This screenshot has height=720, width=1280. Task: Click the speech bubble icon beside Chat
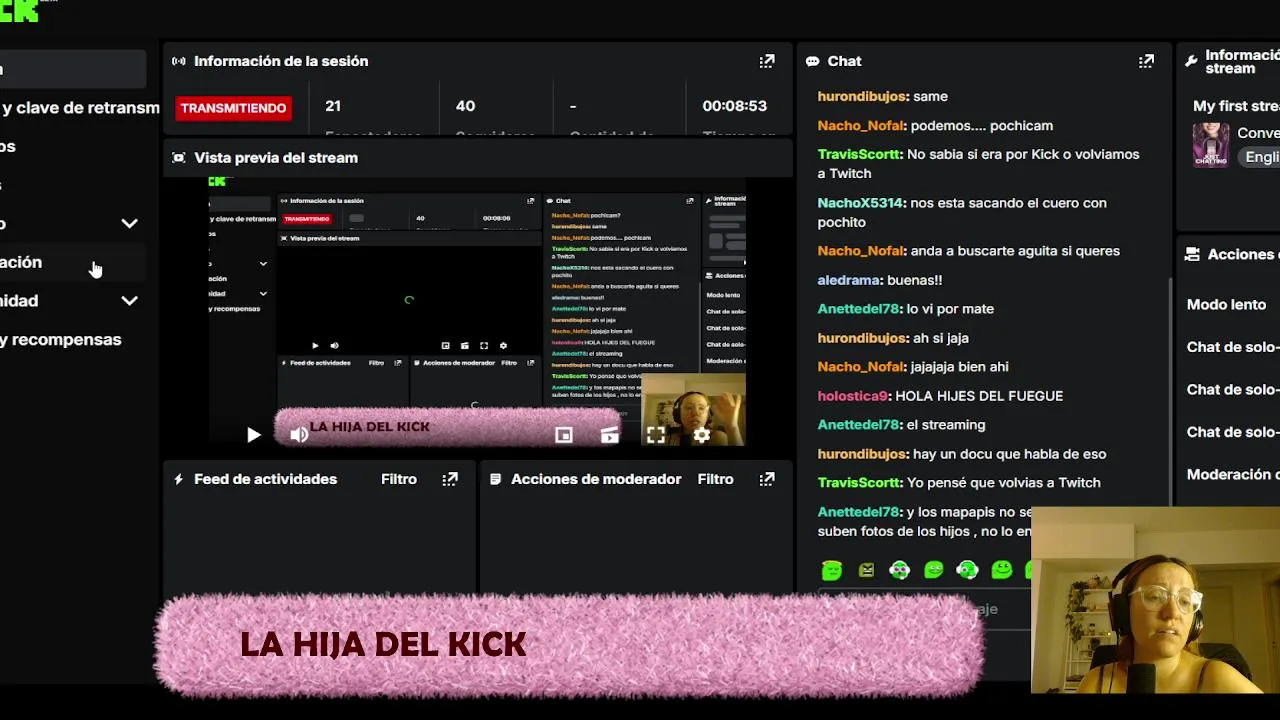[813, 61]
